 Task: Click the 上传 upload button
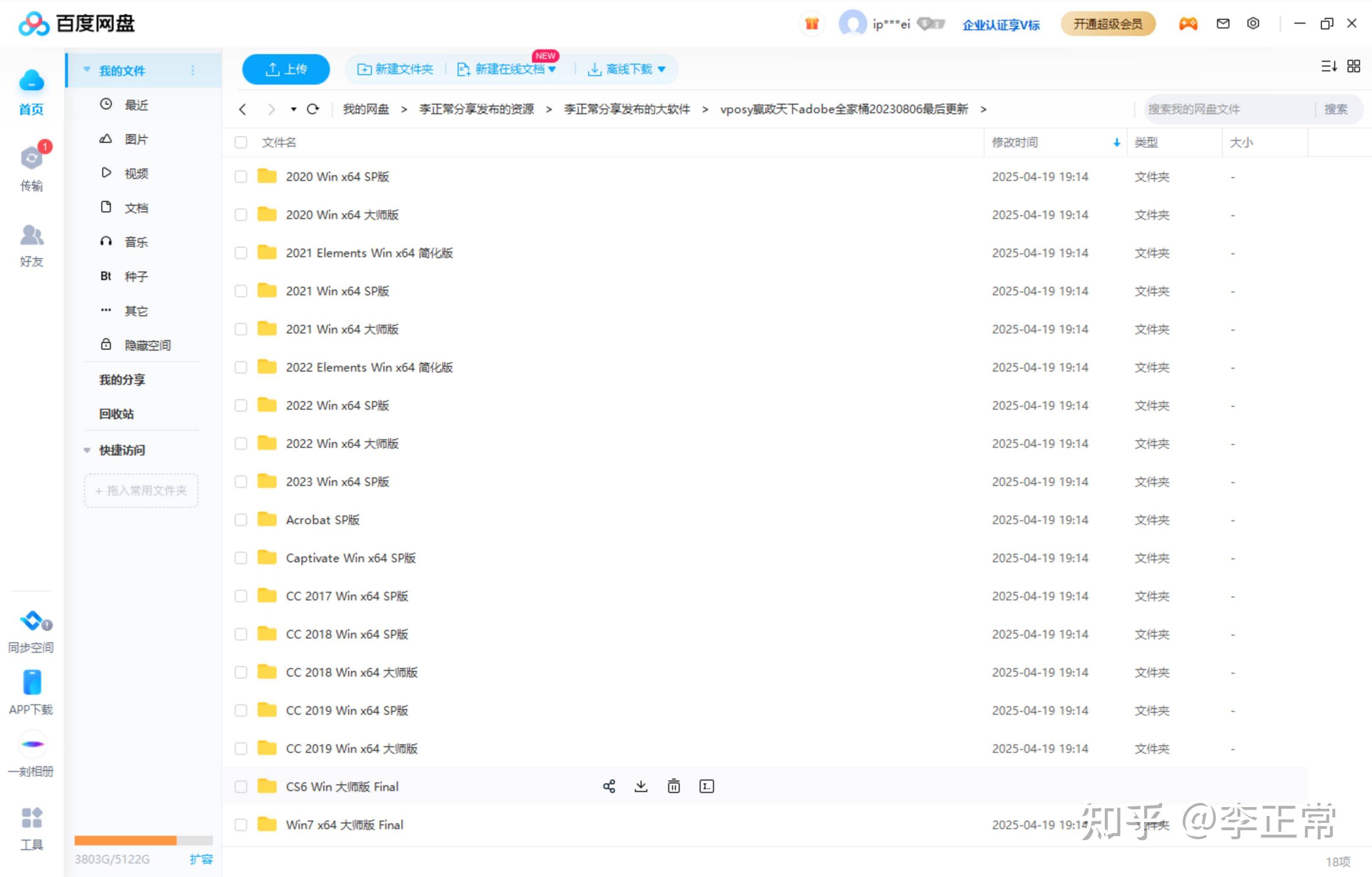tap(286, 69)
